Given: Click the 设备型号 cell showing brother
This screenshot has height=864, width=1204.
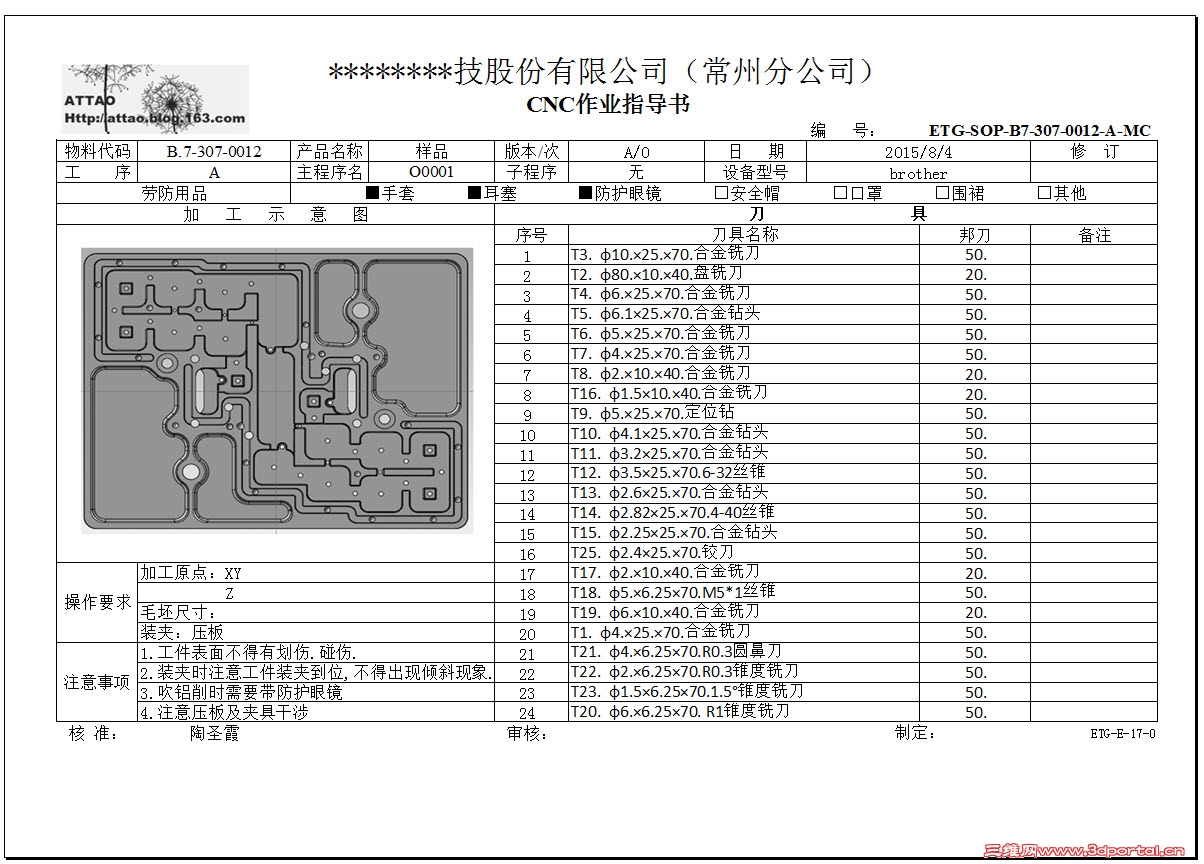Looking at the screenshot, I should 918,172.
